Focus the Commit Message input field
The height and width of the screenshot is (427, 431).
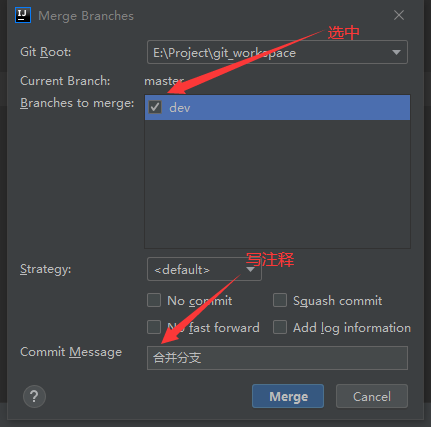(277, 358)
